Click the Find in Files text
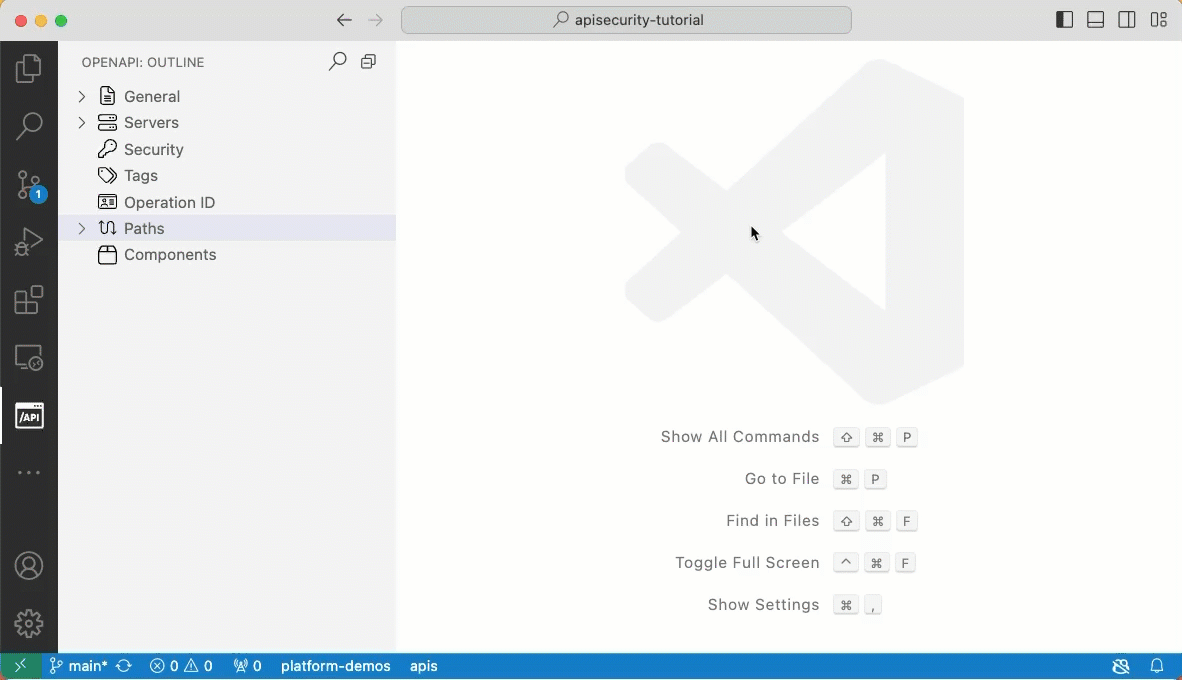 [772, 521]
